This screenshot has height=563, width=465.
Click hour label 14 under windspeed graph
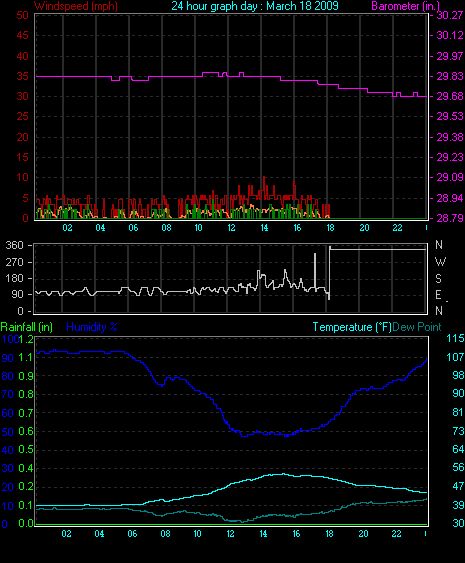coord(264,228)
